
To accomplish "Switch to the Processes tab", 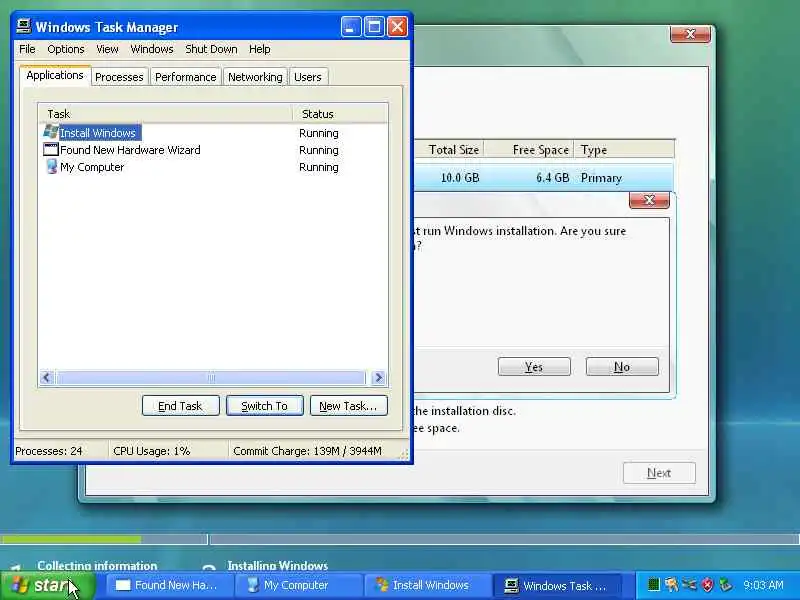I will point(119,77).
